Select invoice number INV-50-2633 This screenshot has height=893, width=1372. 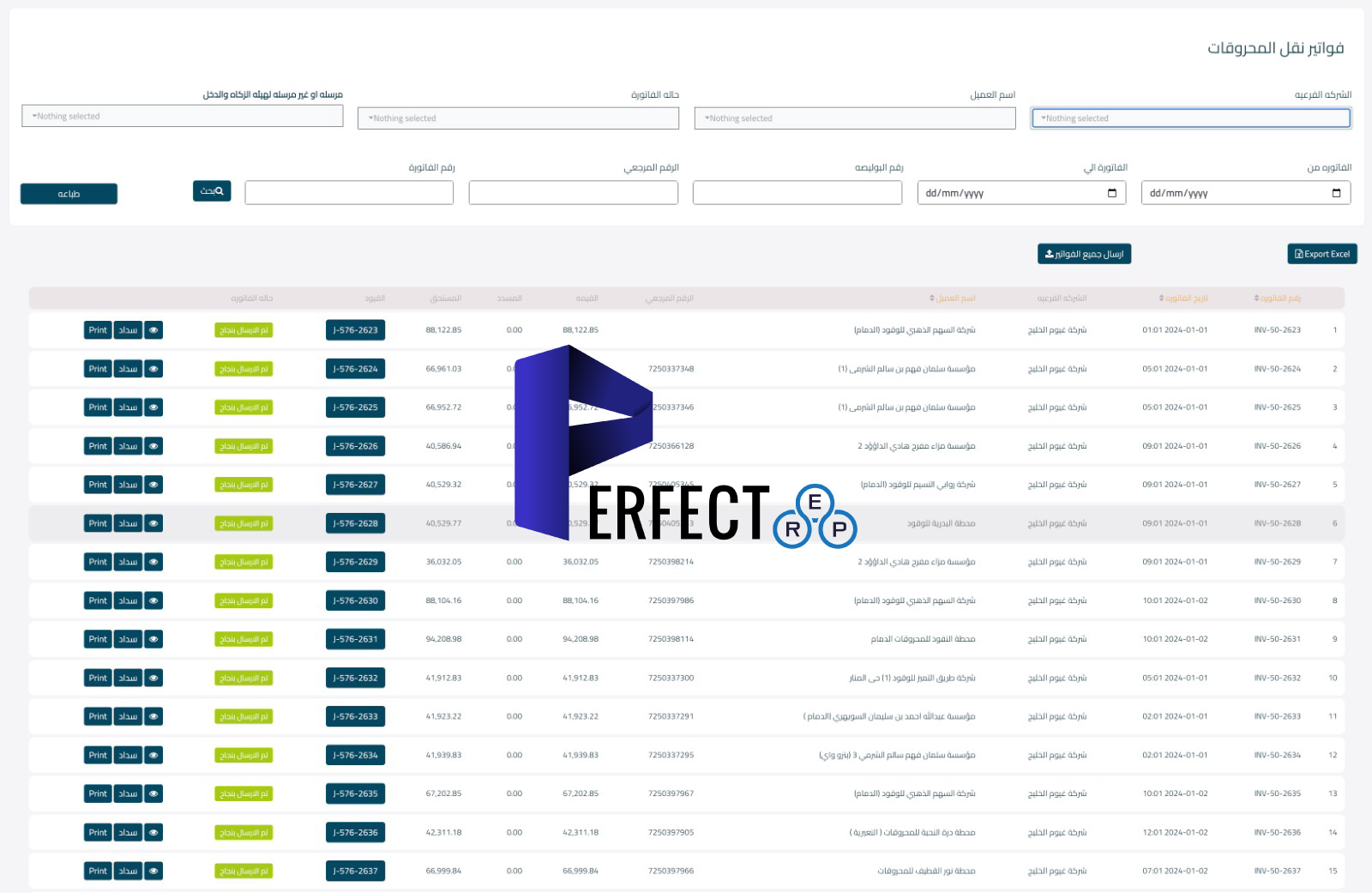click(x=1277, y=716)
